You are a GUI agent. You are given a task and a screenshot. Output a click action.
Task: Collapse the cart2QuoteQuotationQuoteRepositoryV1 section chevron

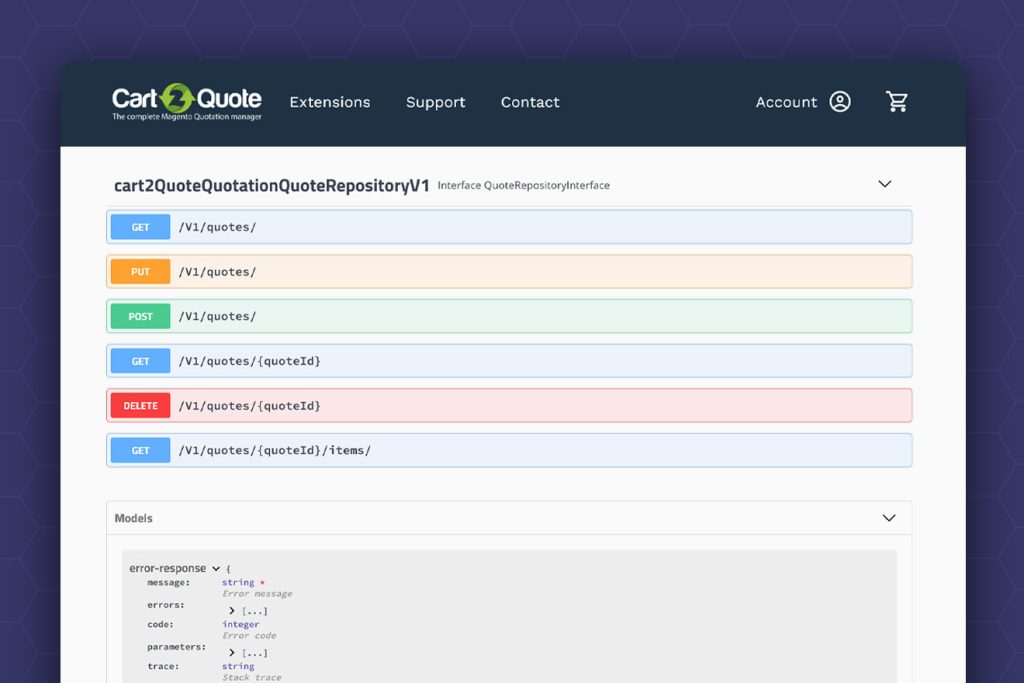pyautogui.click(x=884, y=184)
